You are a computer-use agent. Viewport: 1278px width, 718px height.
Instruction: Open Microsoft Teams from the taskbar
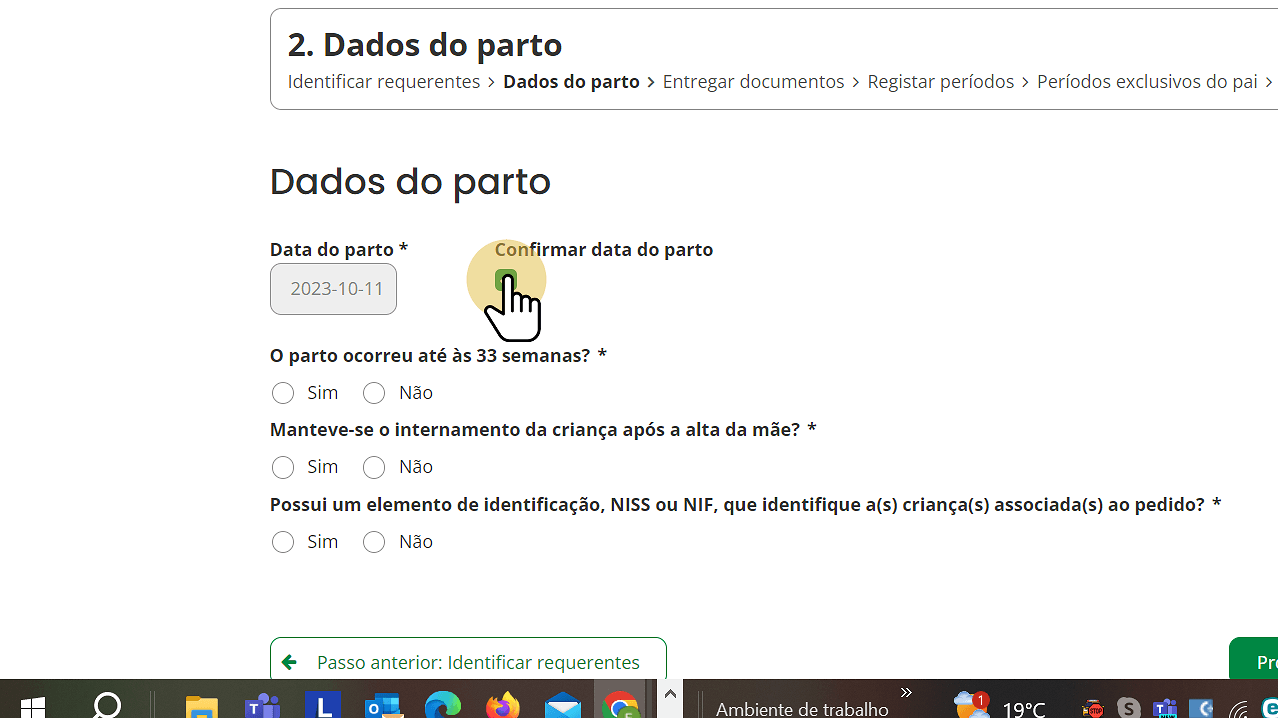pos(263,706)
